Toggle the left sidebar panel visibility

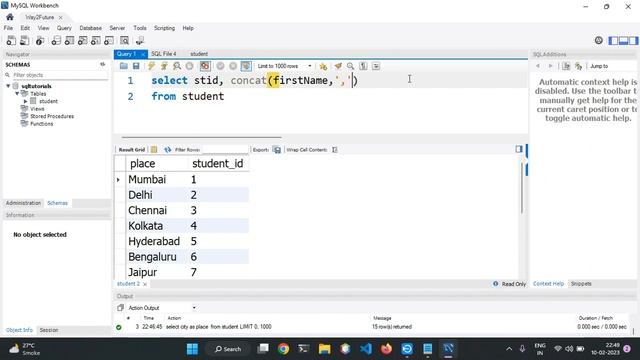pos(613,40)
